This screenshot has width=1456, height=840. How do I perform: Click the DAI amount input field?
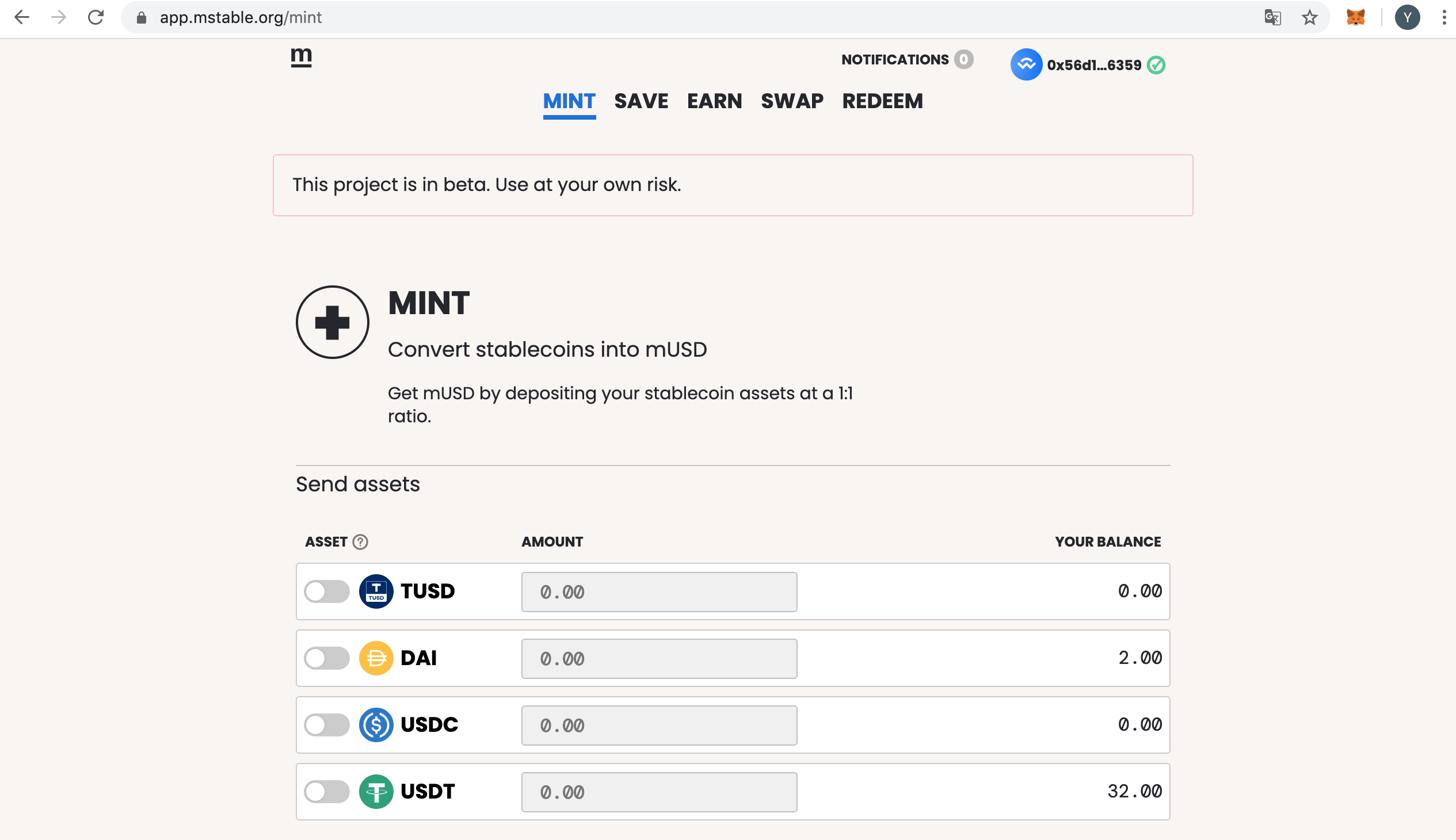(x=659, y=659)
